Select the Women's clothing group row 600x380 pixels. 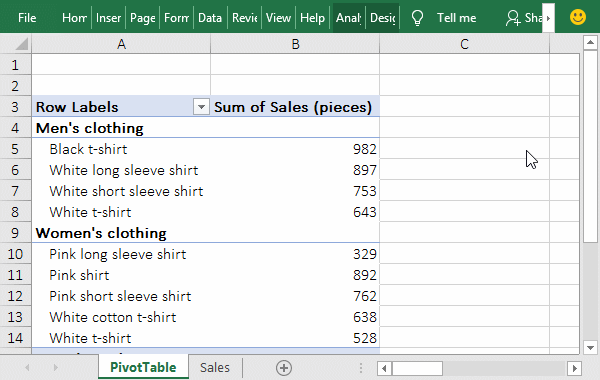click(x=206, y=233)
